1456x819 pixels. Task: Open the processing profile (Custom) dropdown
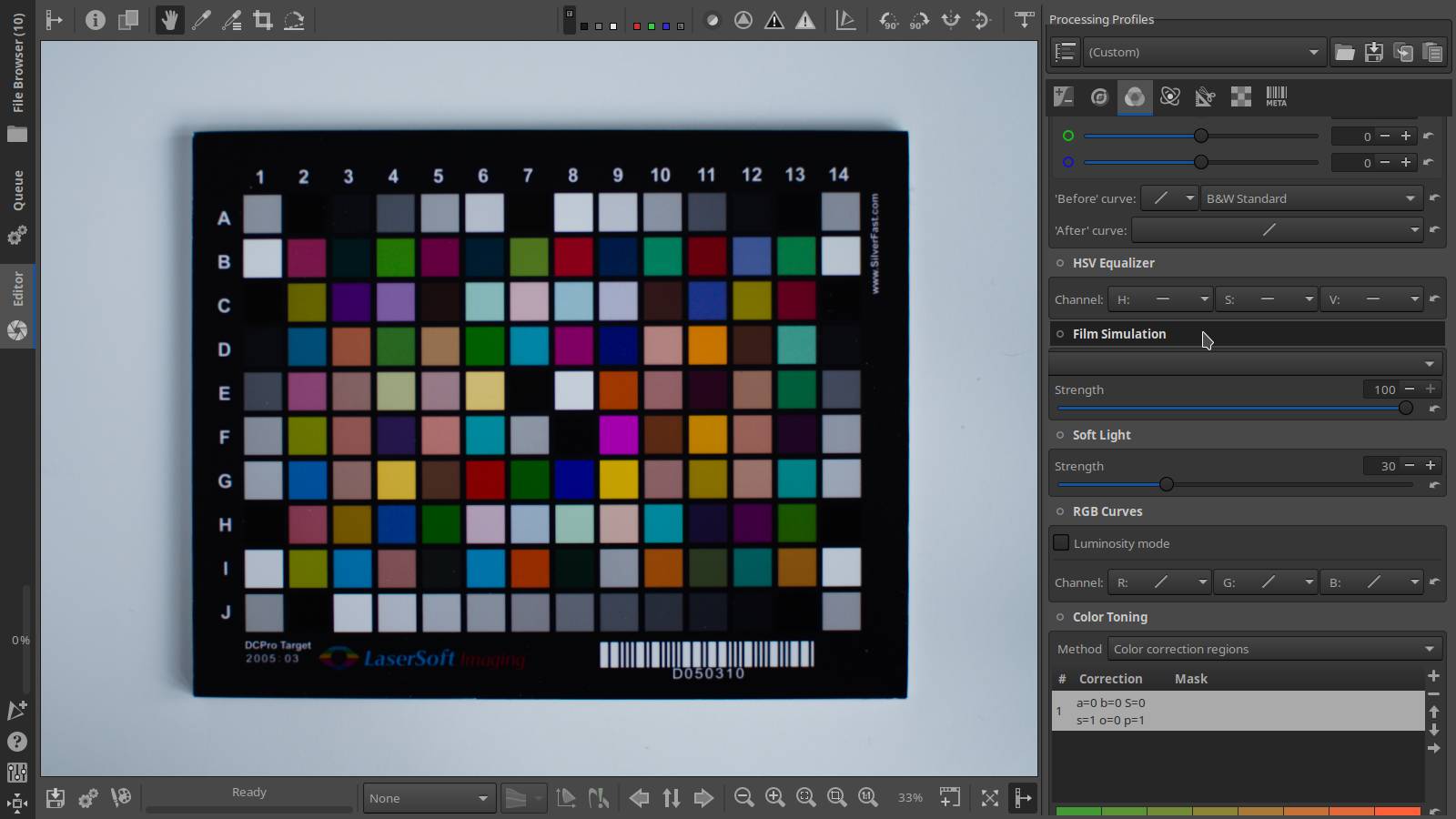[1203, 52]
